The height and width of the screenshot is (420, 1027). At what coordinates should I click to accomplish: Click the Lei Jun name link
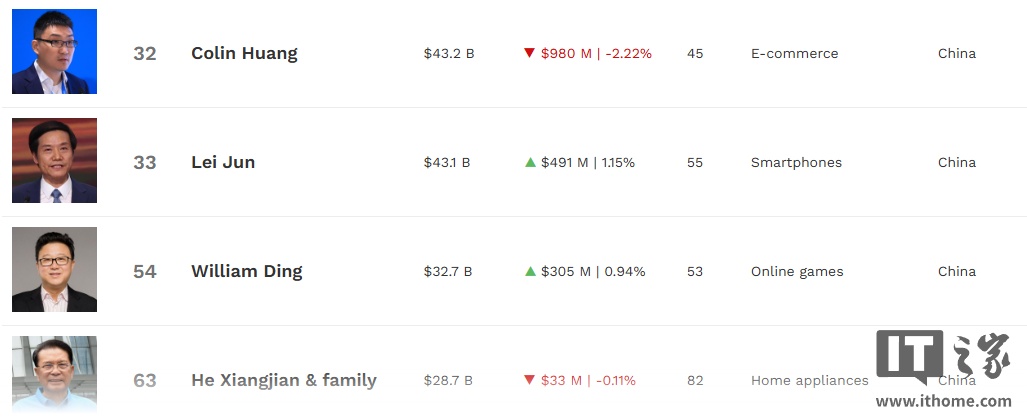click(x=223, y=162)
